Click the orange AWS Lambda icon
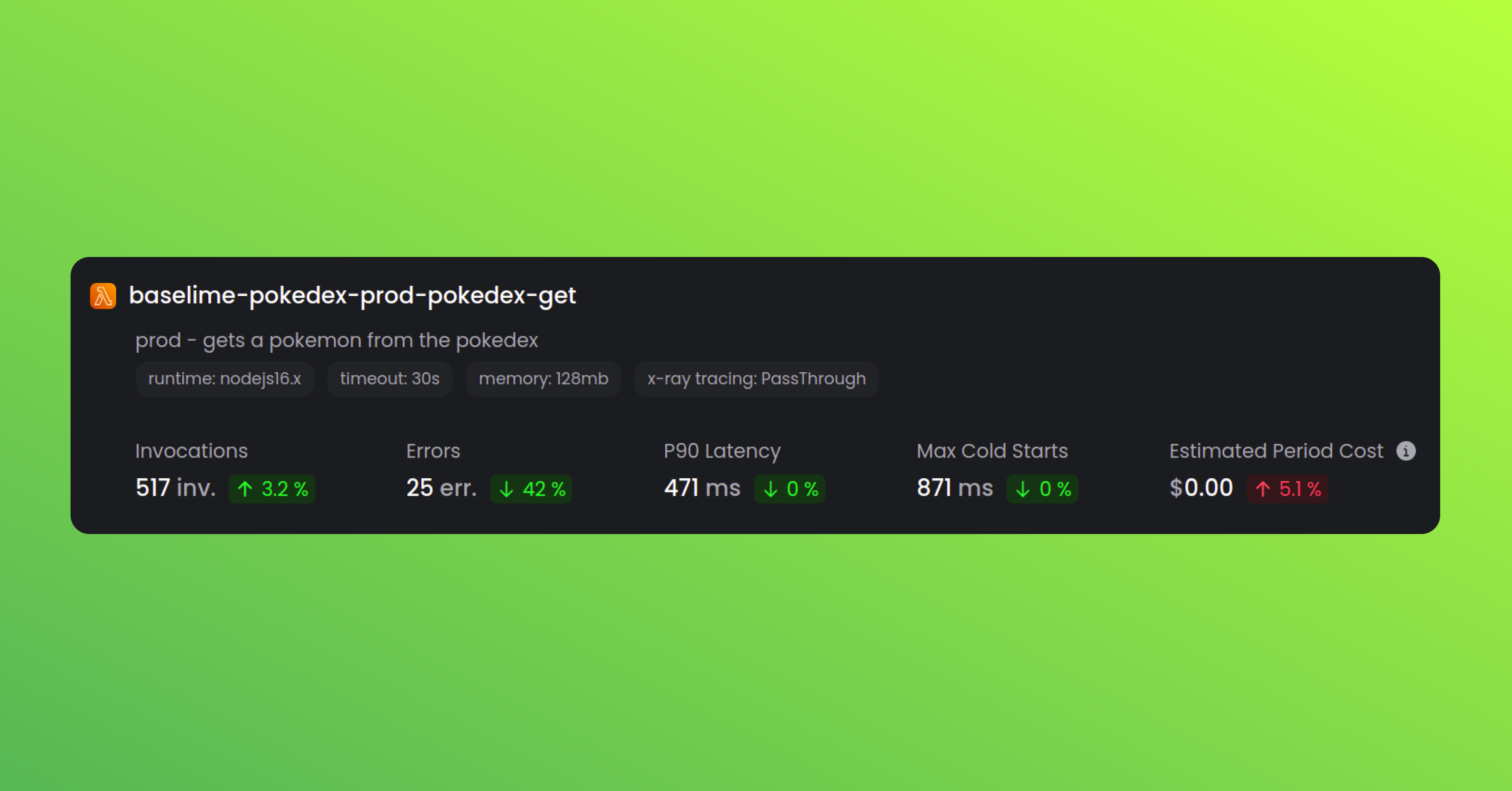Image resolution: width=1512 pixels, height=791 pixels. tap(103, 296)
